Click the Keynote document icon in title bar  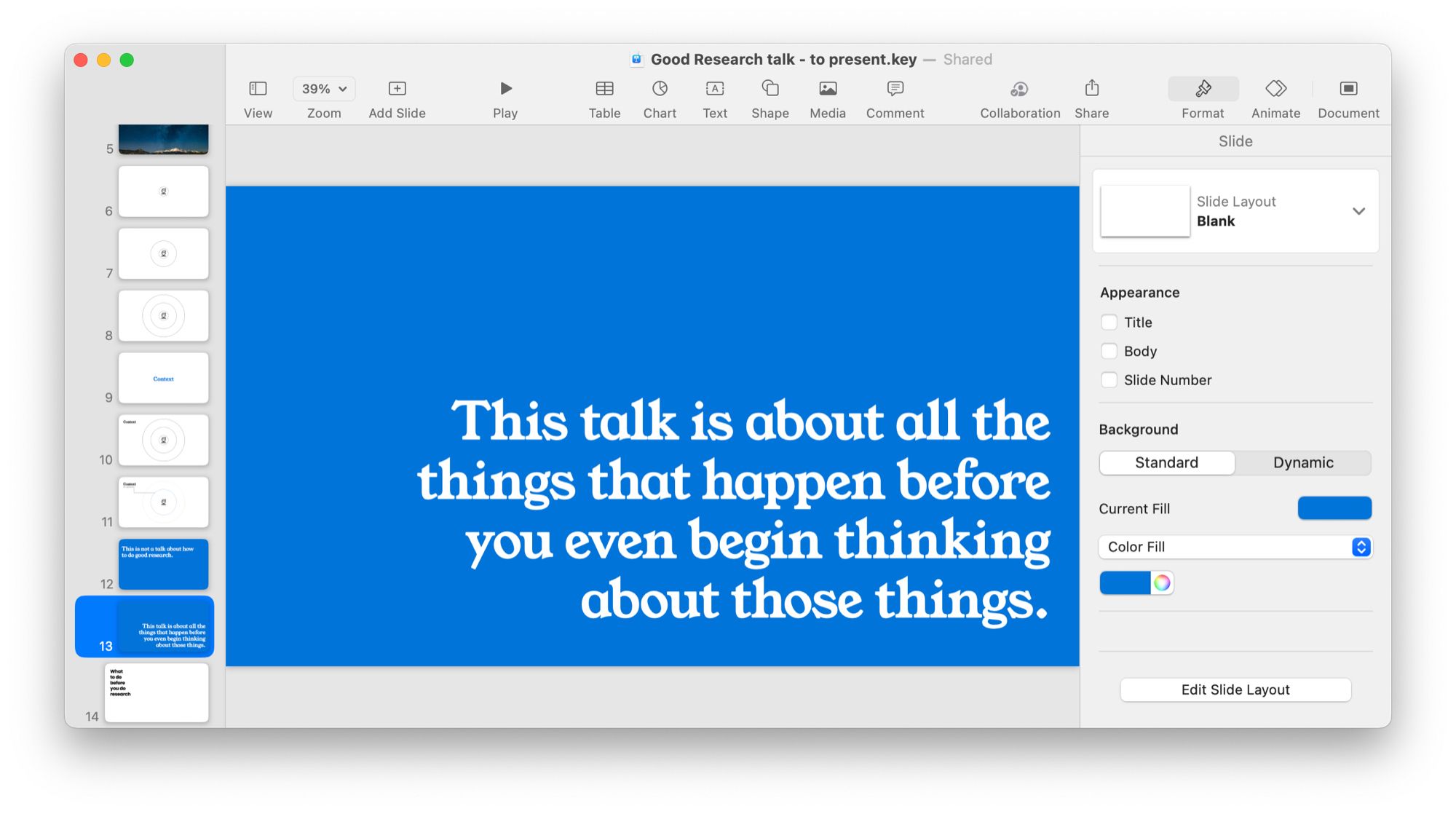[x=636, y=60]
